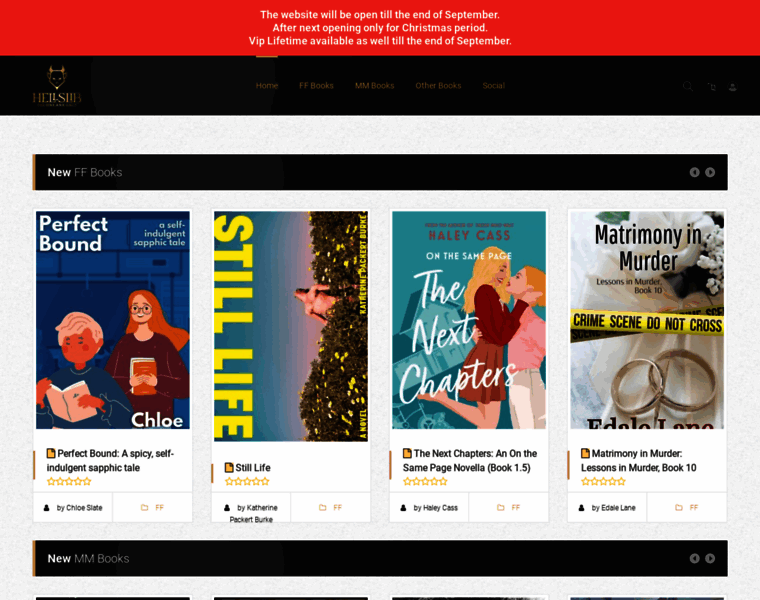The width and height of the screenshot is (760, 600).
Task: Click author icon beside Haley Cass
Action: tap(403, 508)
